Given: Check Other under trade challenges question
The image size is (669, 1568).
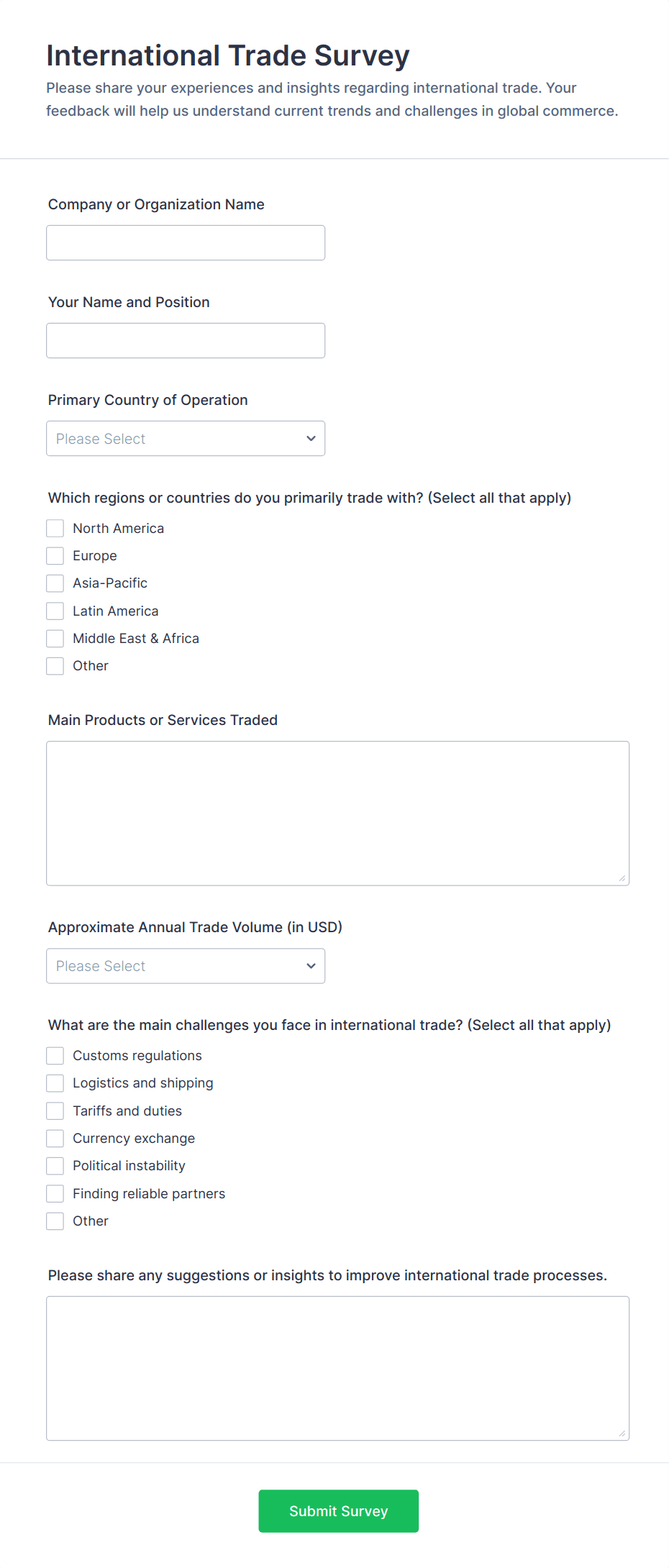Looking at the screenshot, I should (x=55, y=1221).
